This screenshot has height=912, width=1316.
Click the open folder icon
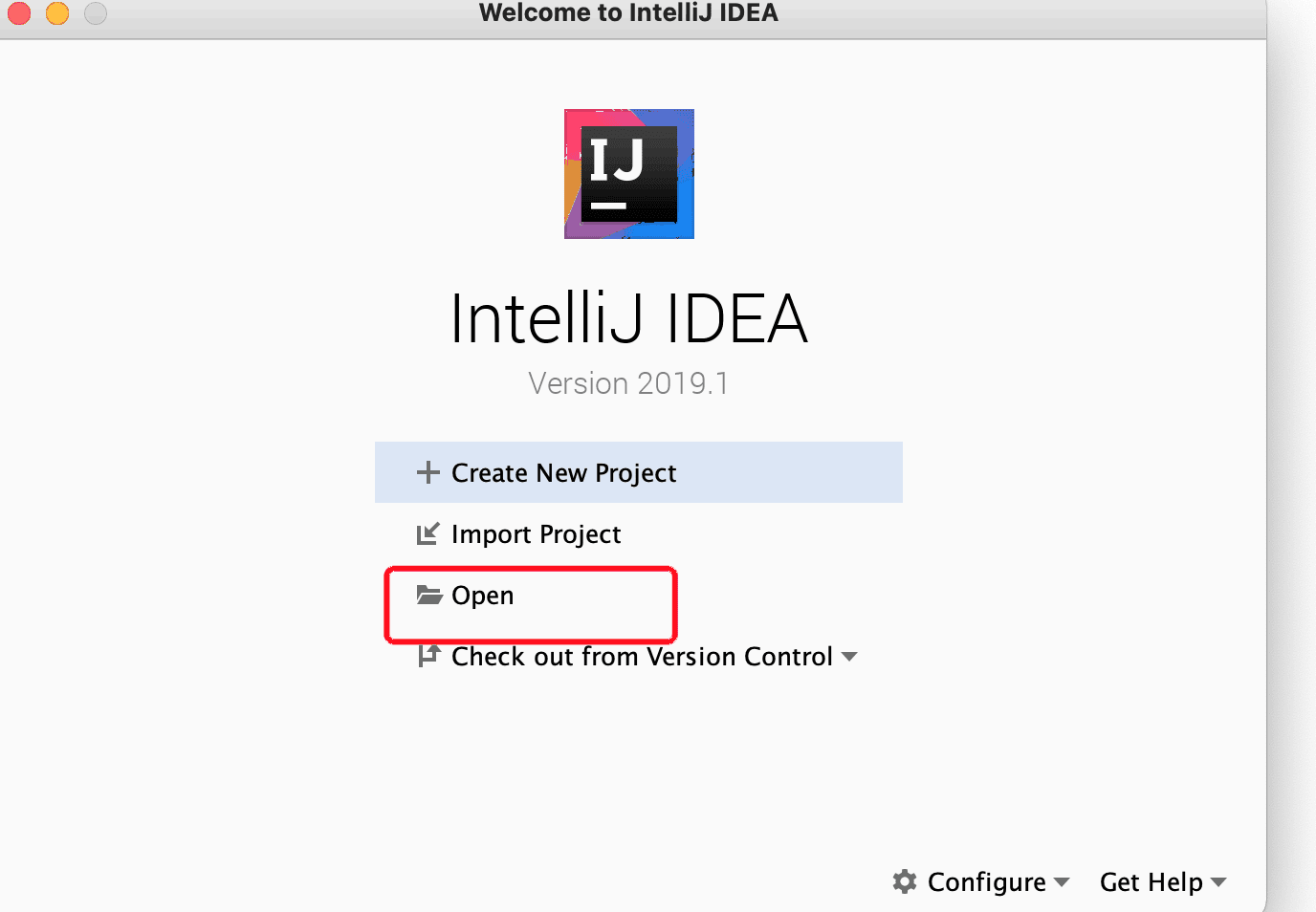[428, 595]
